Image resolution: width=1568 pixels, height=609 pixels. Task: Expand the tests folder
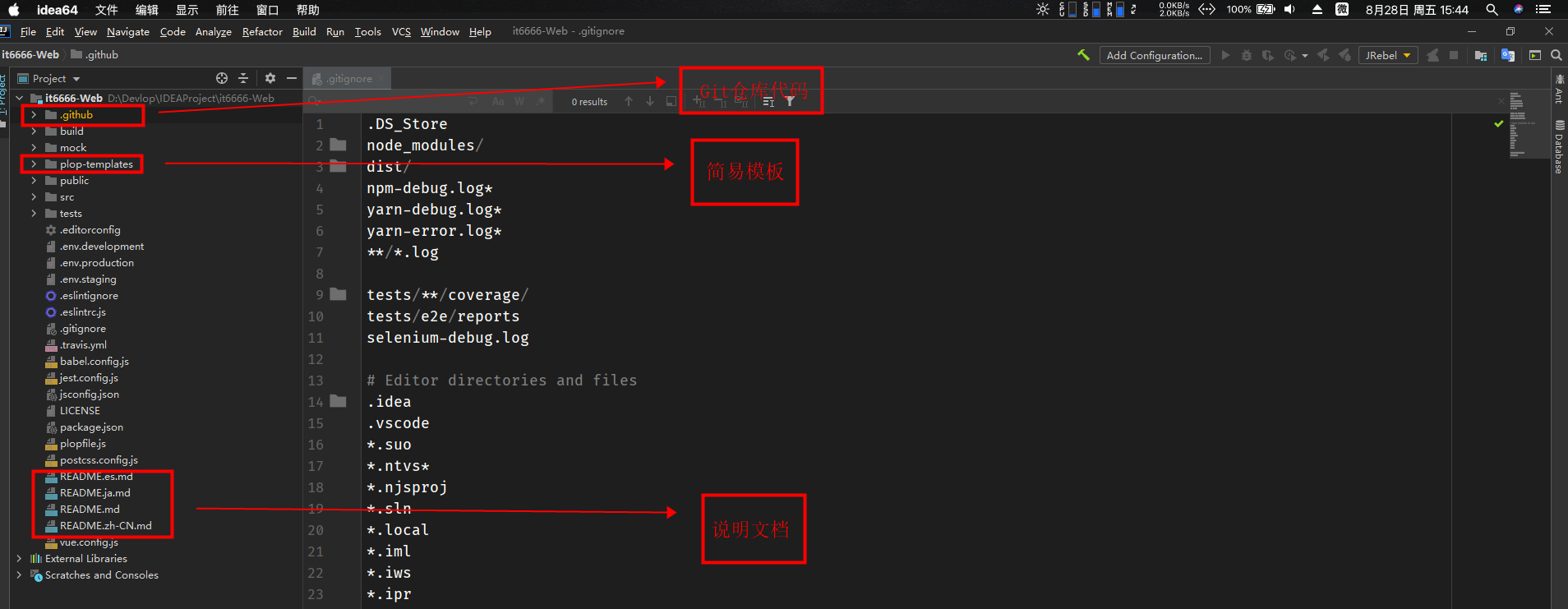[x=34, y=214]
